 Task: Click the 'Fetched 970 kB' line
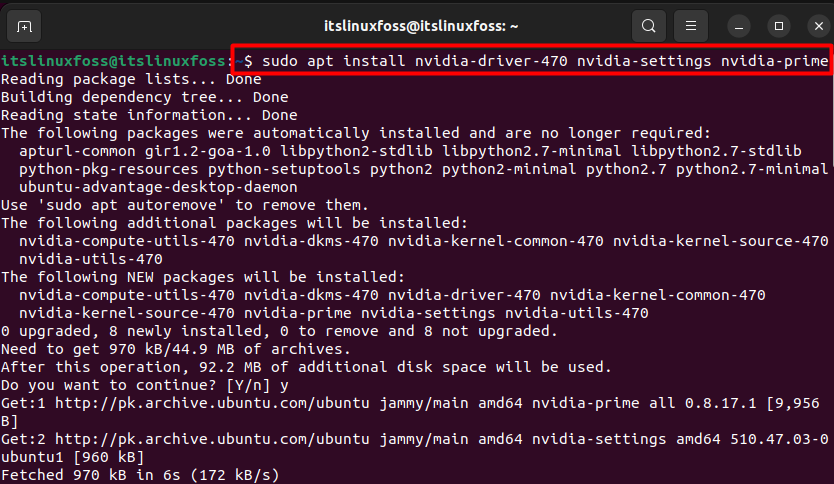point(140,475)
